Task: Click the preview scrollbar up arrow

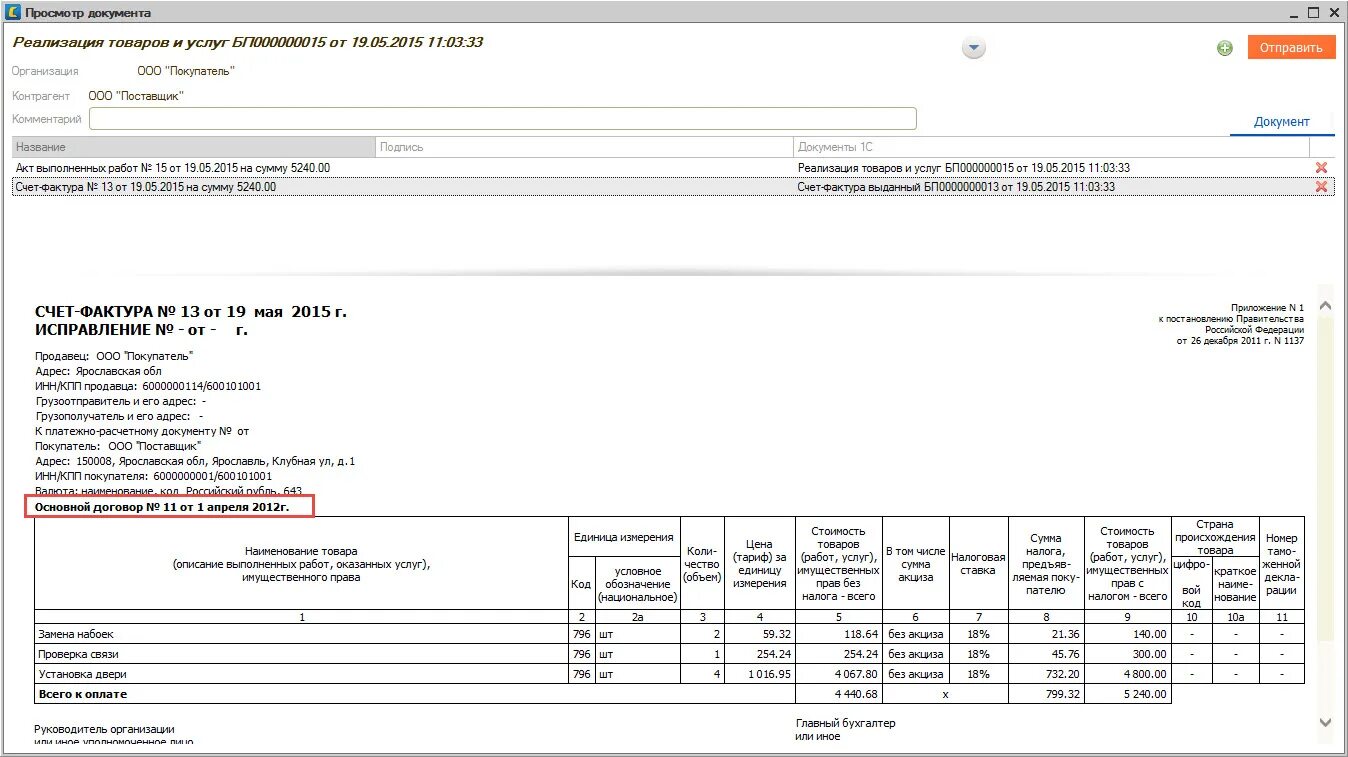Action: (x=1326, y=305)
